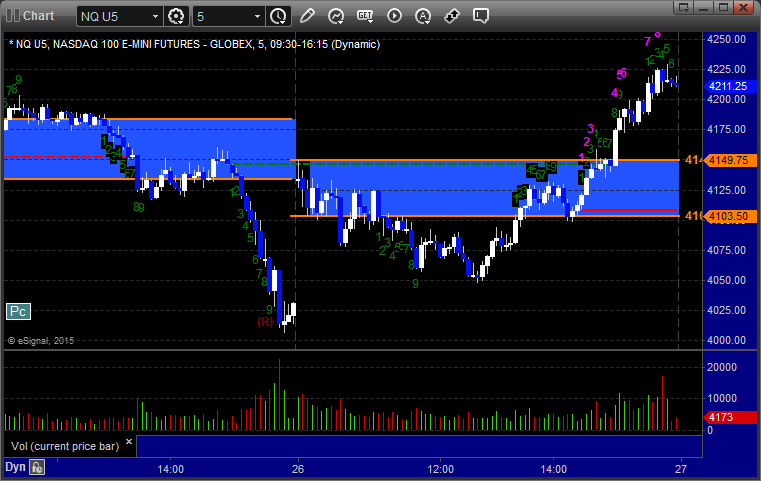Click the 4000.00 price axis label
761x481 pixels.
(x=727, y=340)
